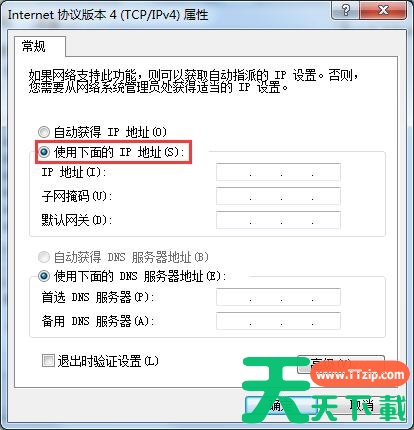Image resolution: width=414 pixels, height=430 pixels.
Task: Select 自动获得 DNS 服务器地址 radio button
Action: tap(44, 257)
